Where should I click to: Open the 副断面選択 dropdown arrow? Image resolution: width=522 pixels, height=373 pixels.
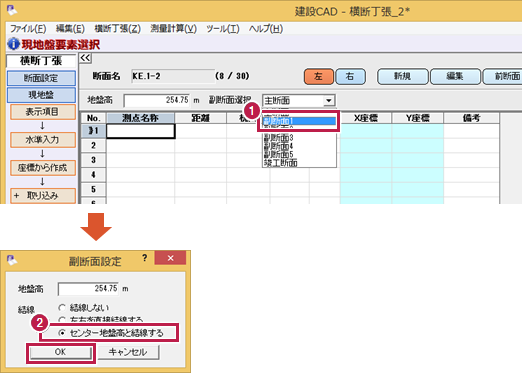(329, 101)
